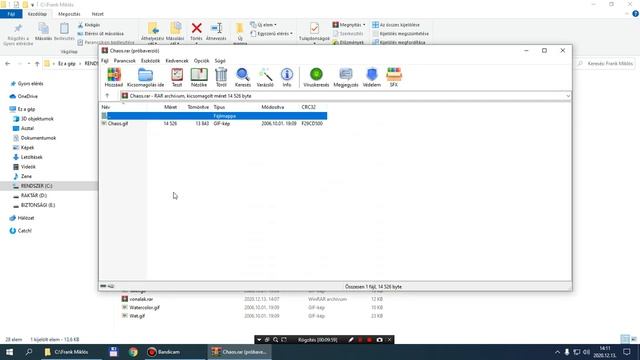Sort by Méret column header

click(171, 107)
